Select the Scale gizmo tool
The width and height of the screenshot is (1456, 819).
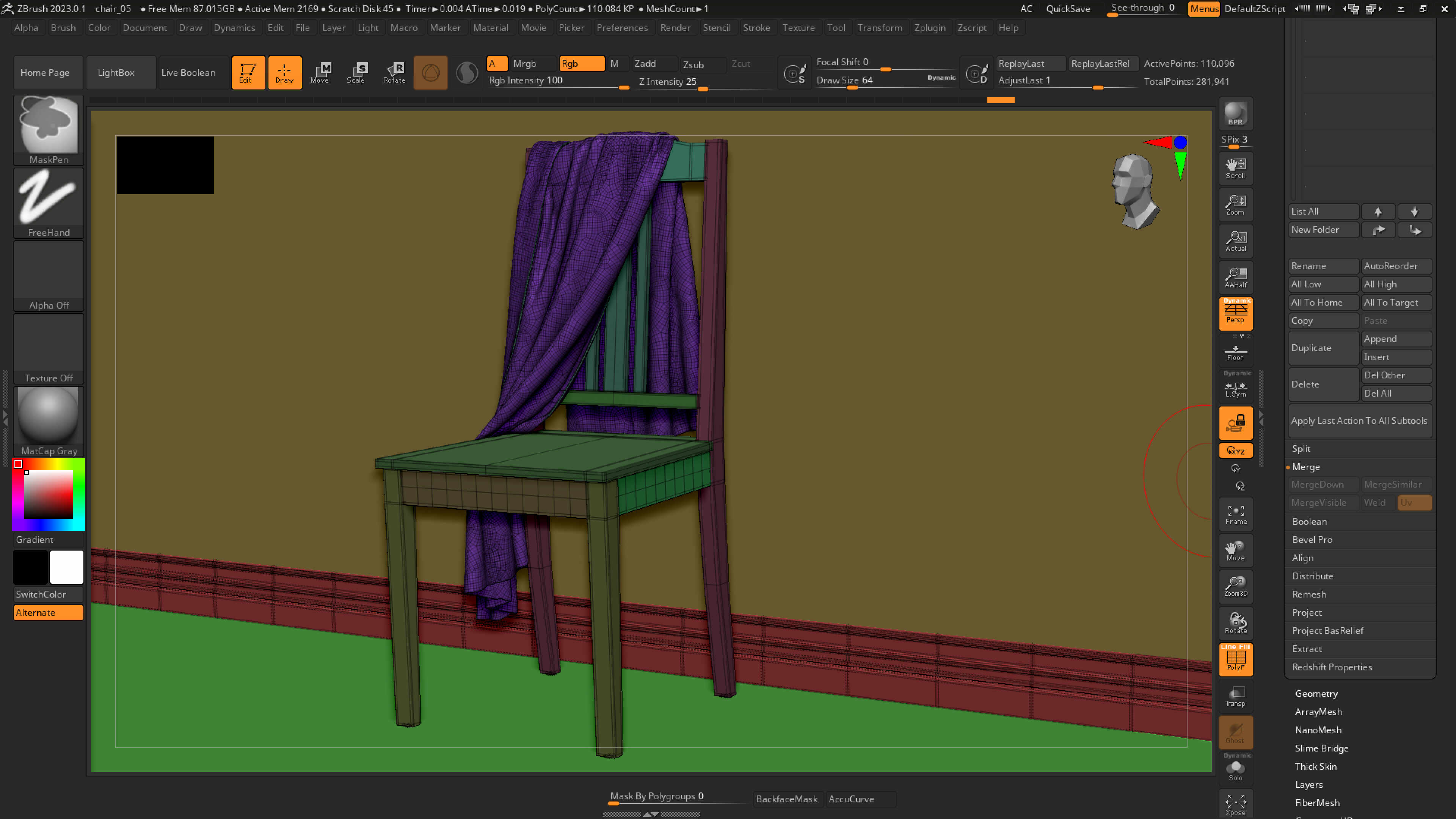click(356, 72)
